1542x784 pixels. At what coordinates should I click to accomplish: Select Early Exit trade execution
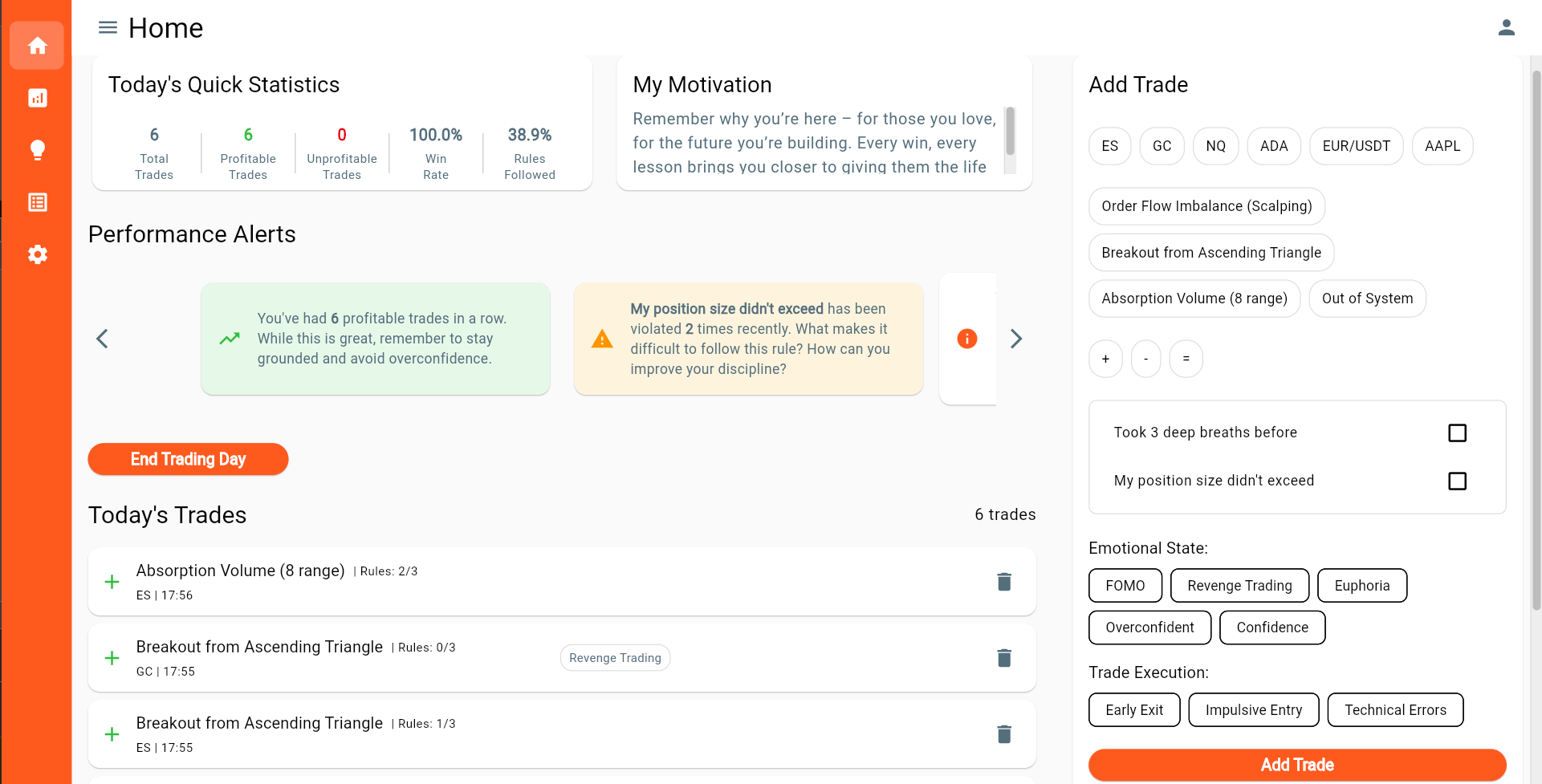pos(1134,710)
